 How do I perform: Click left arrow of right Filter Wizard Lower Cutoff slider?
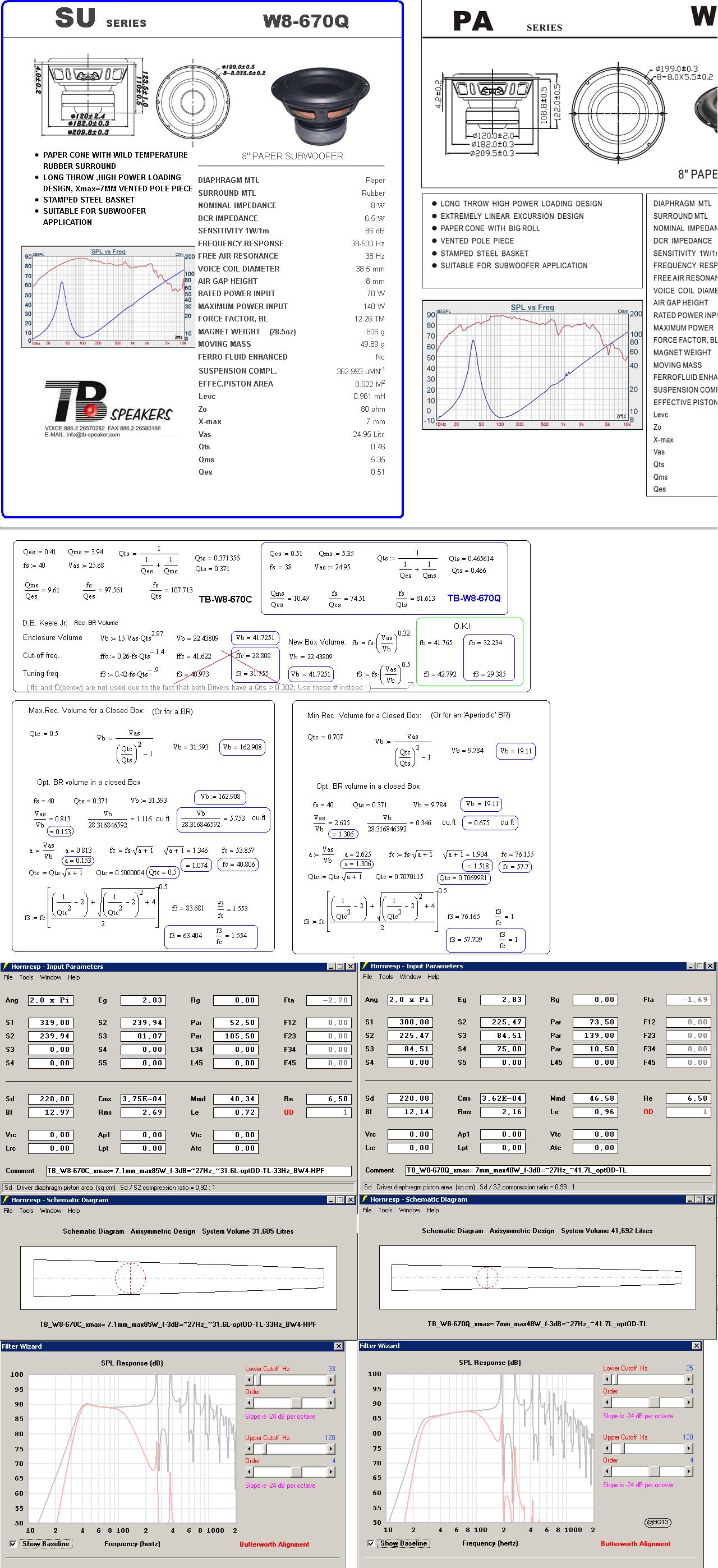click(x=606, y=1380)
